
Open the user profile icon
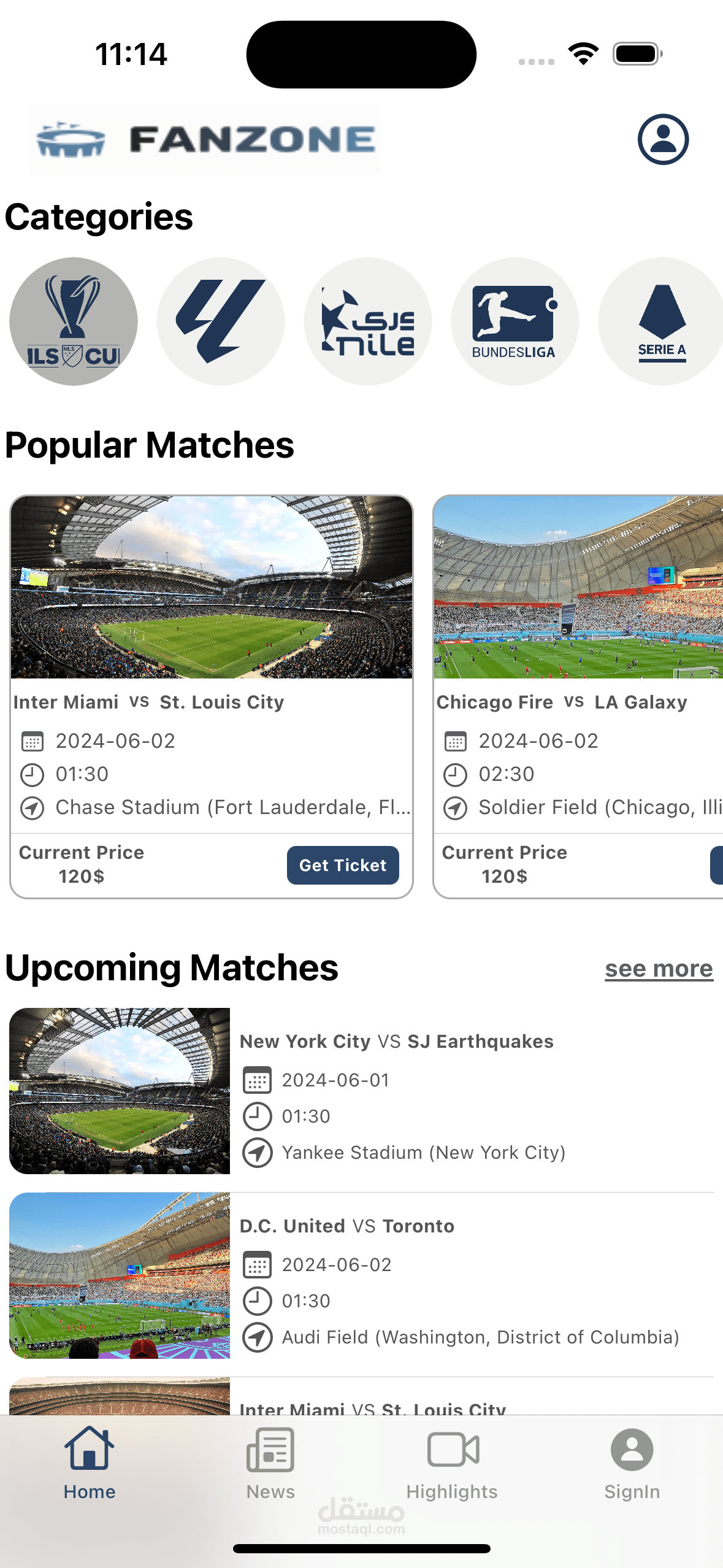663,139
